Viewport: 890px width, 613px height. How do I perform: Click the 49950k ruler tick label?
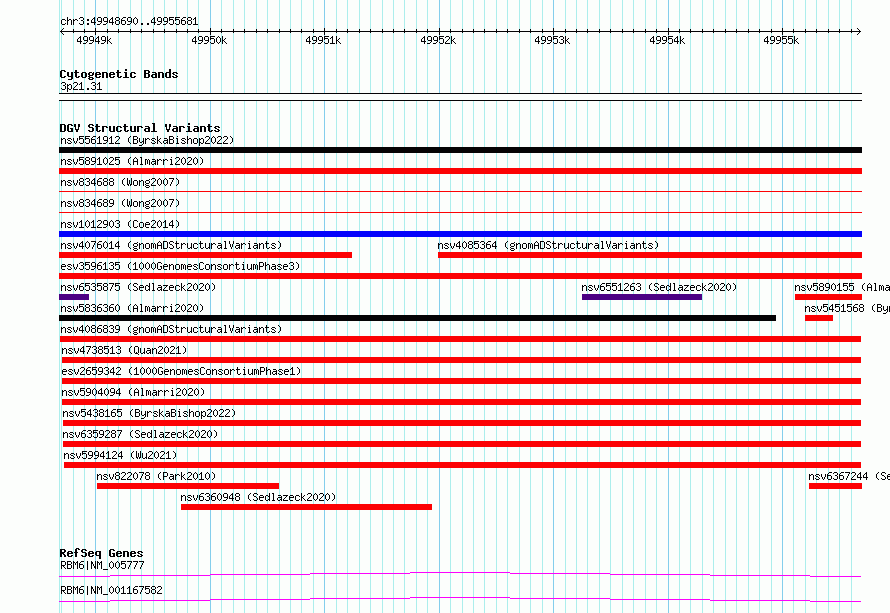click(209, 40)
